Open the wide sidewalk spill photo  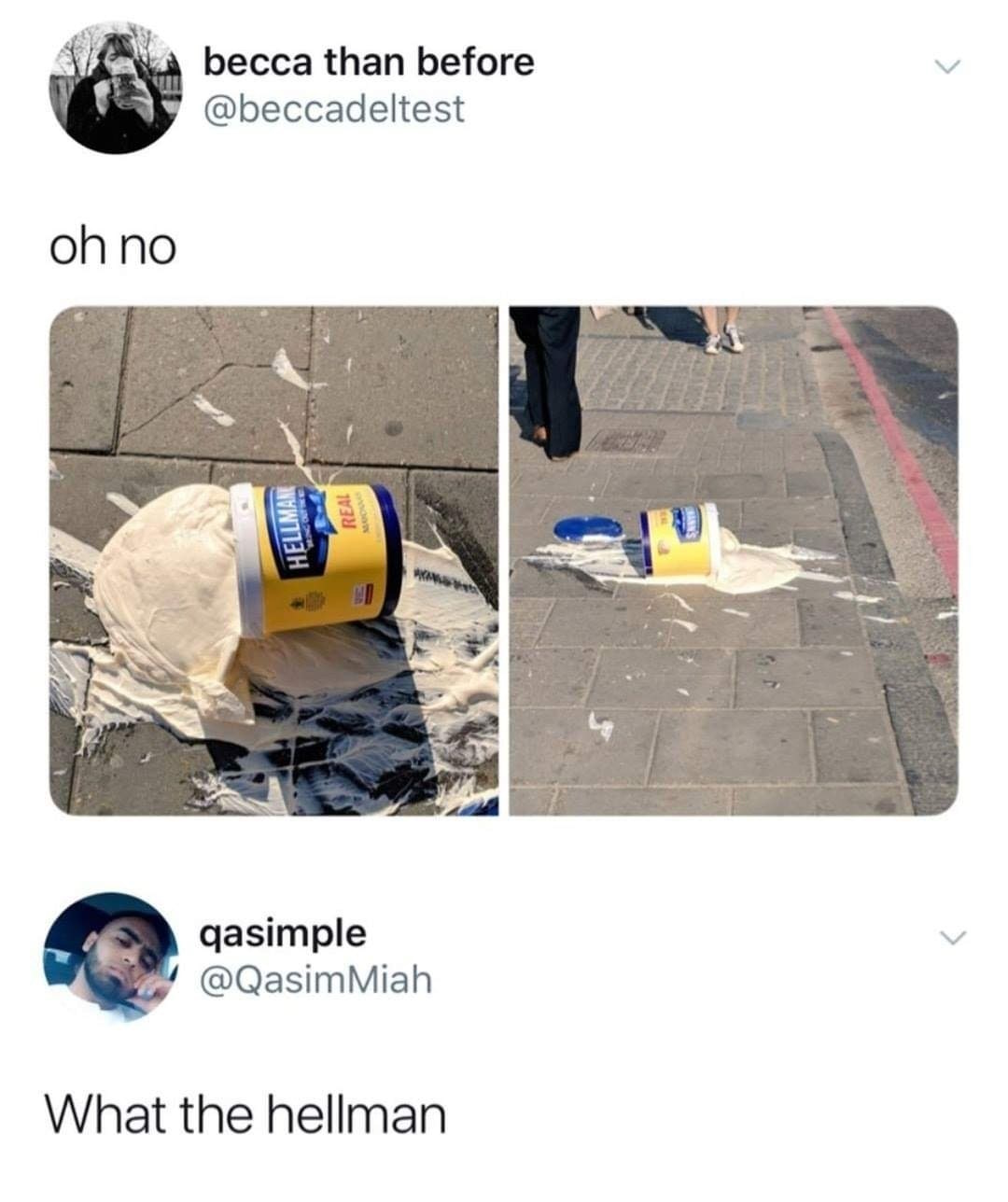pyautogui.click(x=734, y=561)
